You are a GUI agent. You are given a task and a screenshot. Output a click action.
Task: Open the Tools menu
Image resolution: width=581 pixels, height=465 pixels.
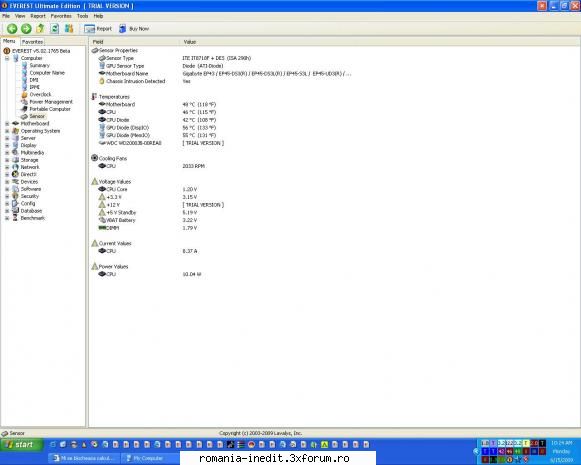82,16
